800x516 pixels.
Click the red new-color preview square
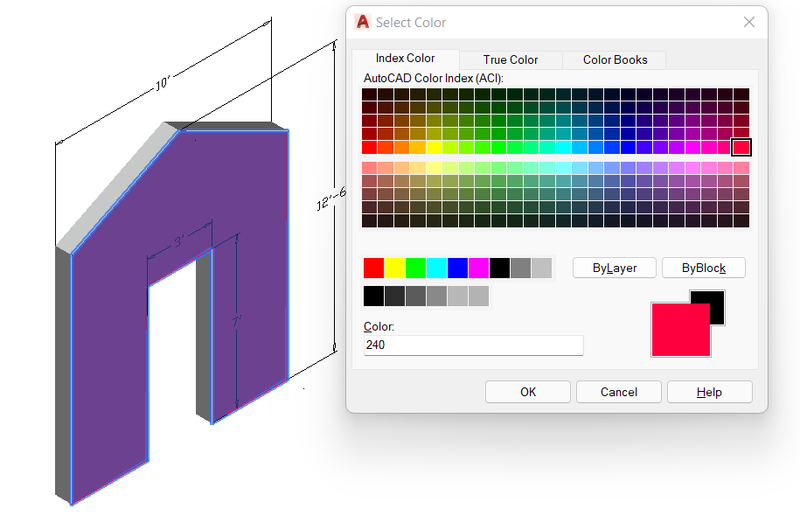click(x=681, y=330)
